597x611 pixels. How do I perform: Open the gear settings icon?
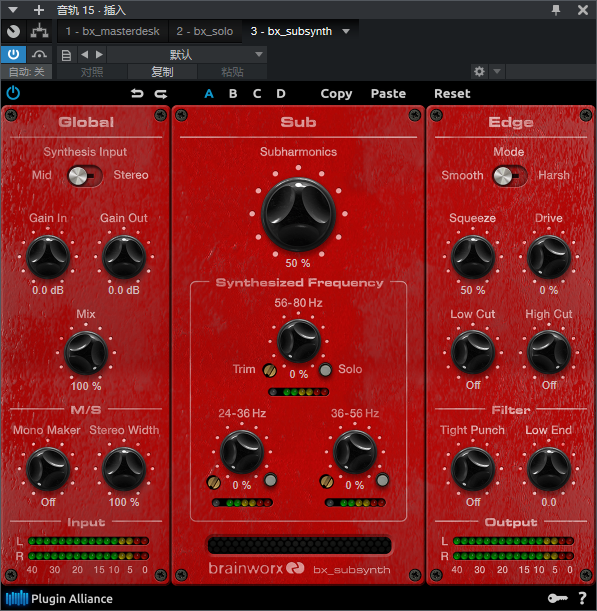479,72
